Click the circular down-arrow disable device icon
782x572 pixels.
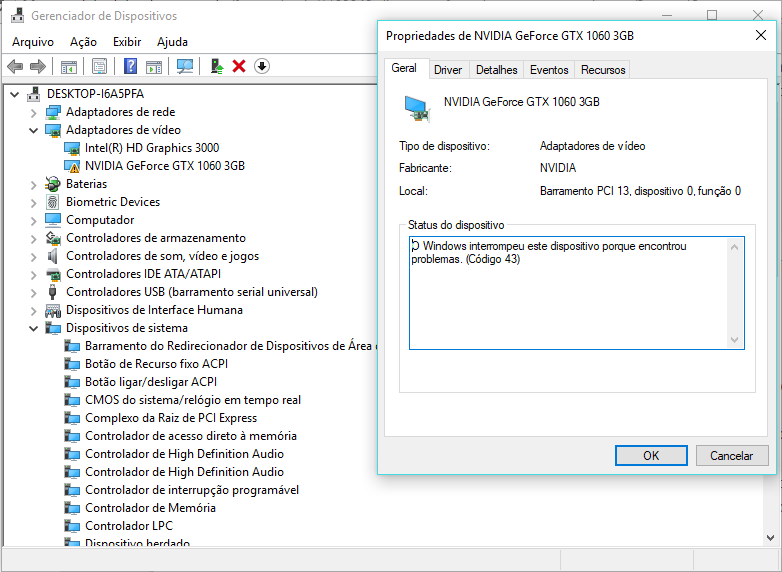click(262, 66)
